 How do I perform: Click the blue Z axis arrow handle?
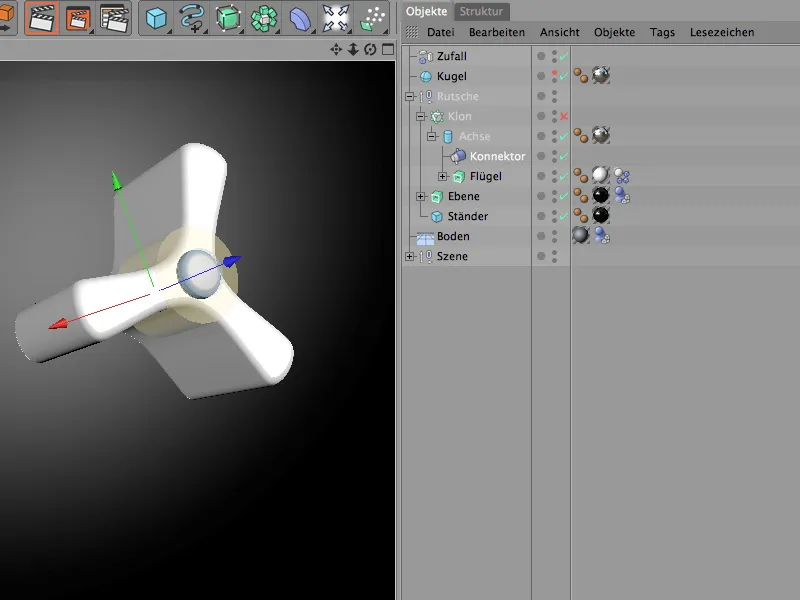click(x=232, y=260)
